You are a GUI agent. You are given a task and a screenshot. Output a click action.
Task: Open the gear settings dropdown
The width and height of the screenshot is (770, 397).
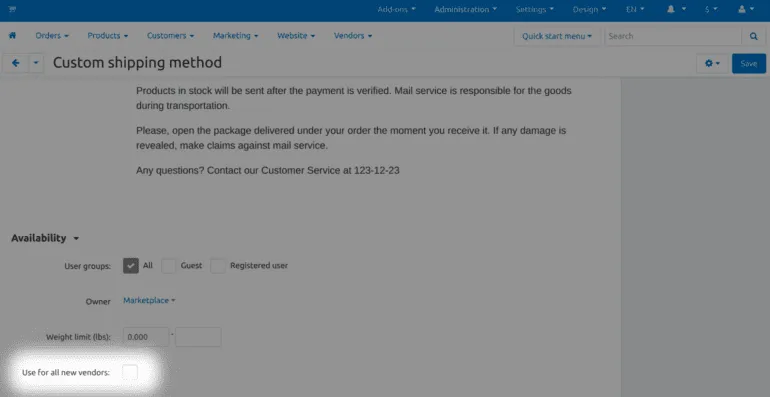pos(712,63)
